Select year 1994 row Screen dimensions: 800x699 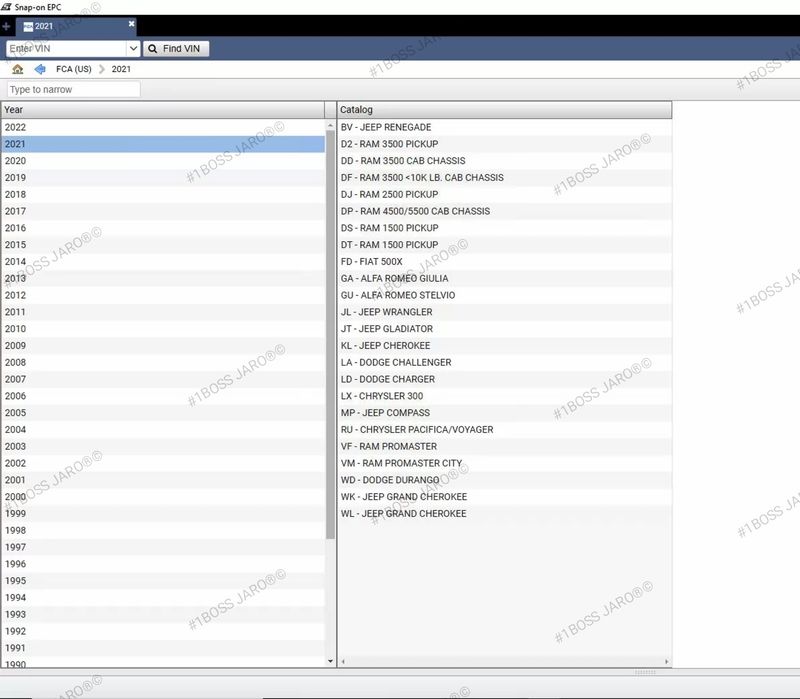[163, 597]
